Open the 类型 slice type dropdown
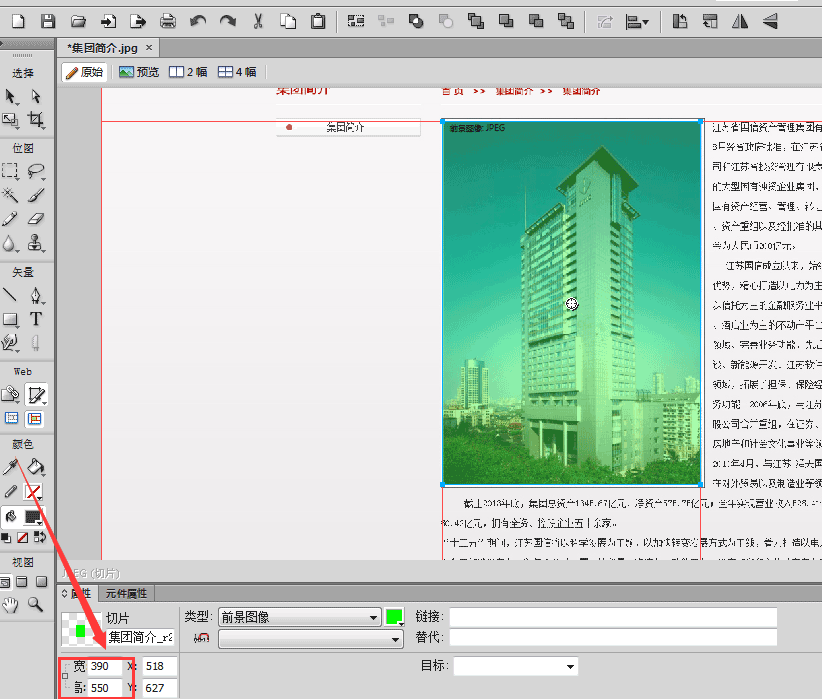822x699 pixels. 298,617
